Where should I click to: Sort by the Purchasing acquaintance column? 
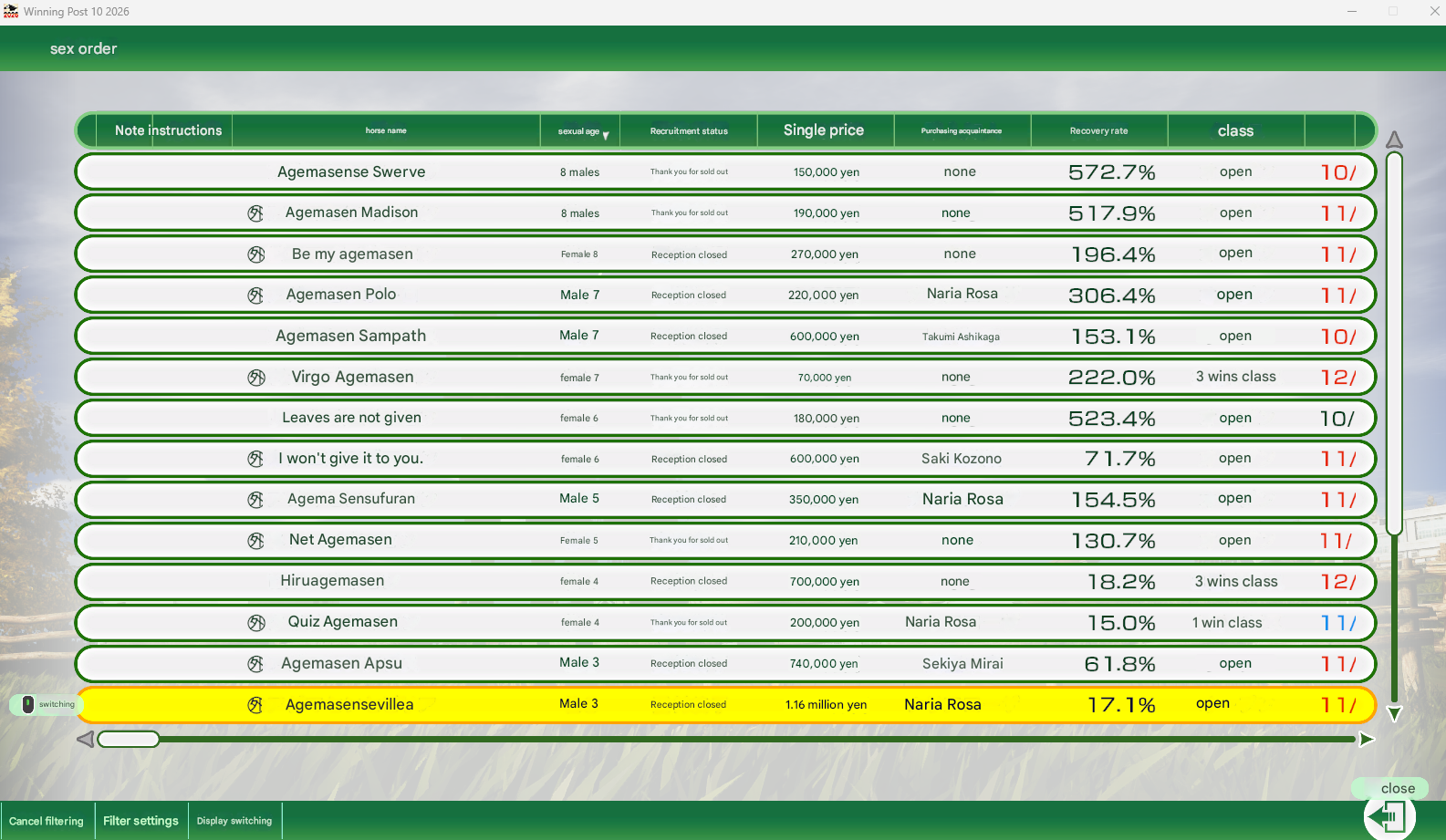coord(962,131)
